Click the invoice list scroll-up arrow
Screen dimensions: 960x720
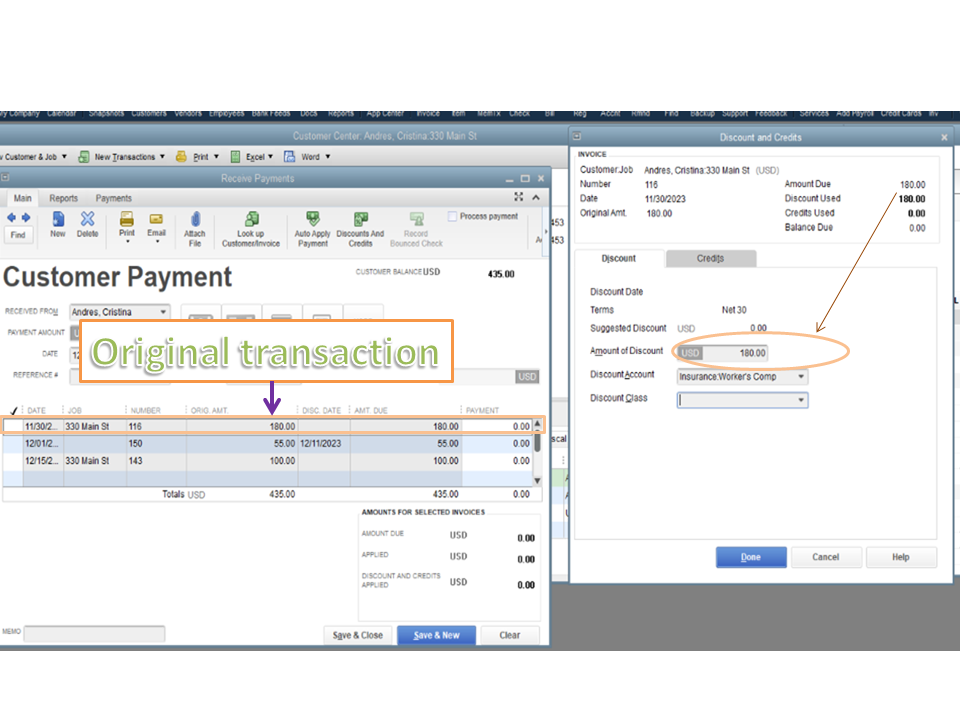tap(537, 424)
